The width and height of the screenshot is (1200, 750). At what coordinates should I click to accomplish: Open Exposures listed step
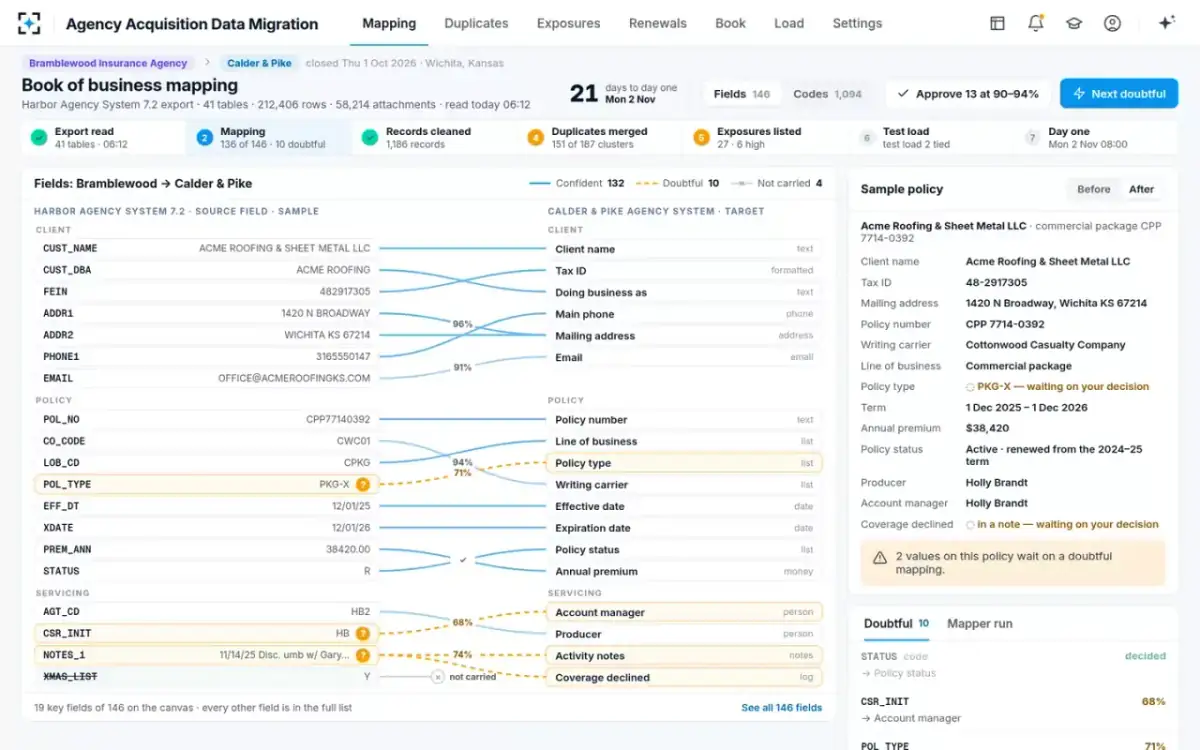tap(765, 137)
